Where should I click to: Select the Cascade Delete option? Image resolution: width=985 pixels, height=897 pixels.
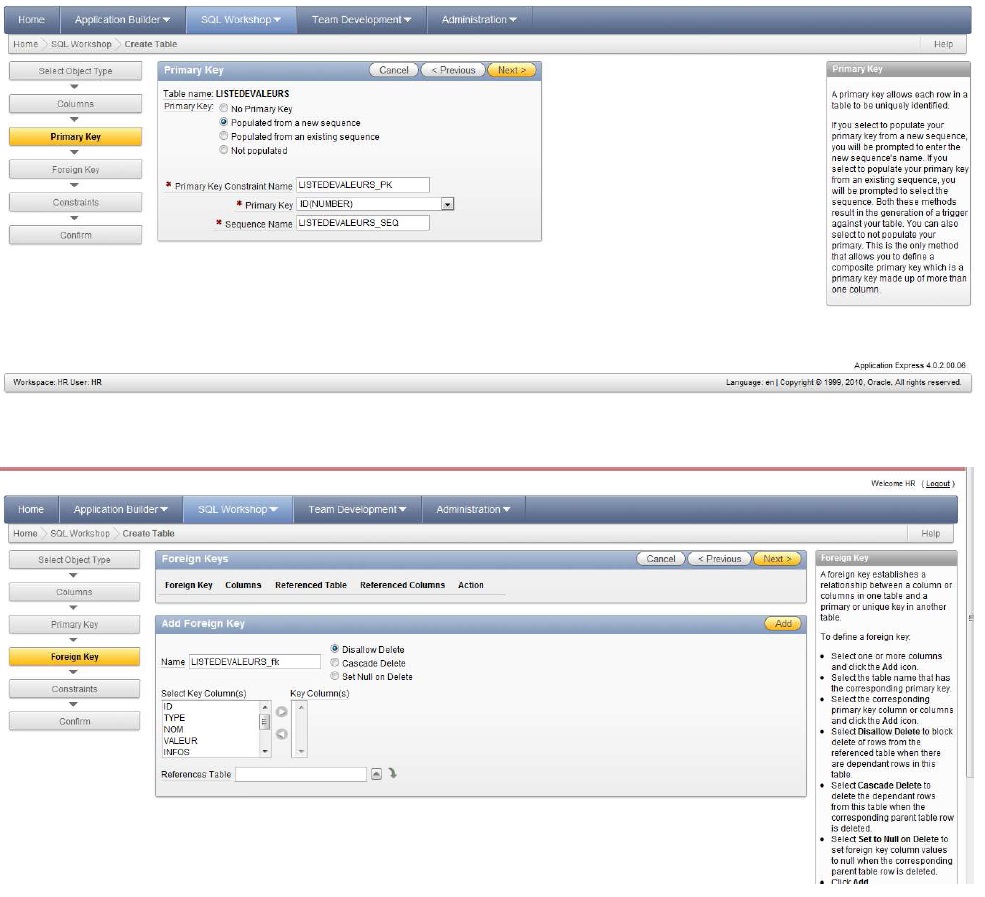click(334, 663)
